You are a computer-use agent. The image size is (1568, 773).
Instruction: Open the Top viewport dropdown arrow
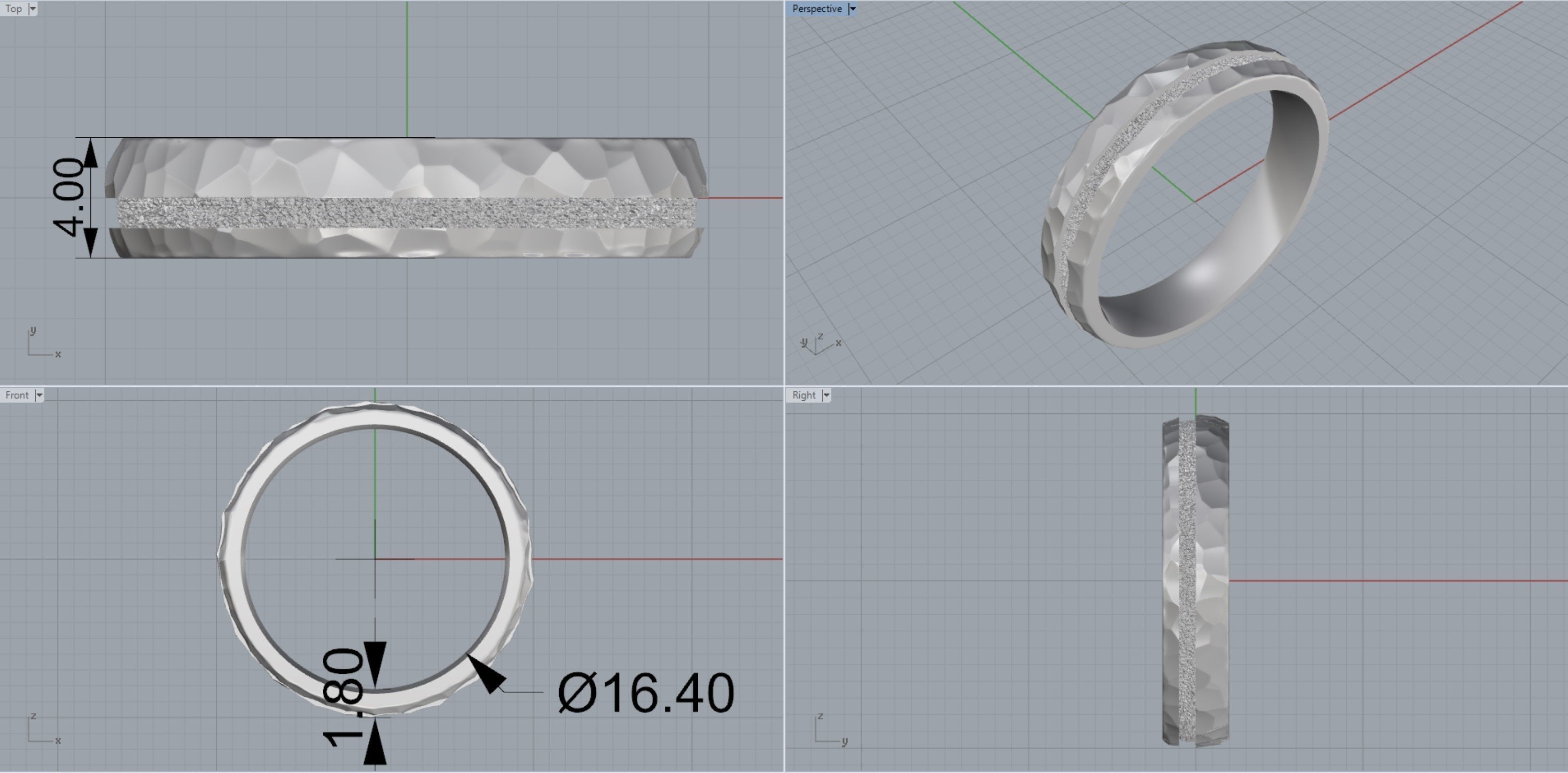coord(32,8)
